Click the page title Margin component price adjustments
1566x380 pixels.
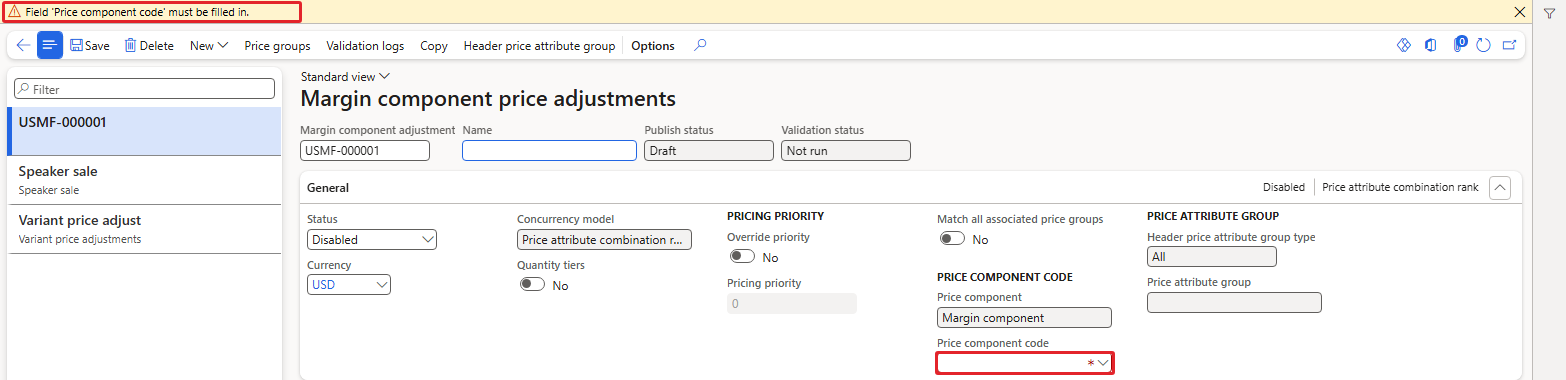point(488,99)
